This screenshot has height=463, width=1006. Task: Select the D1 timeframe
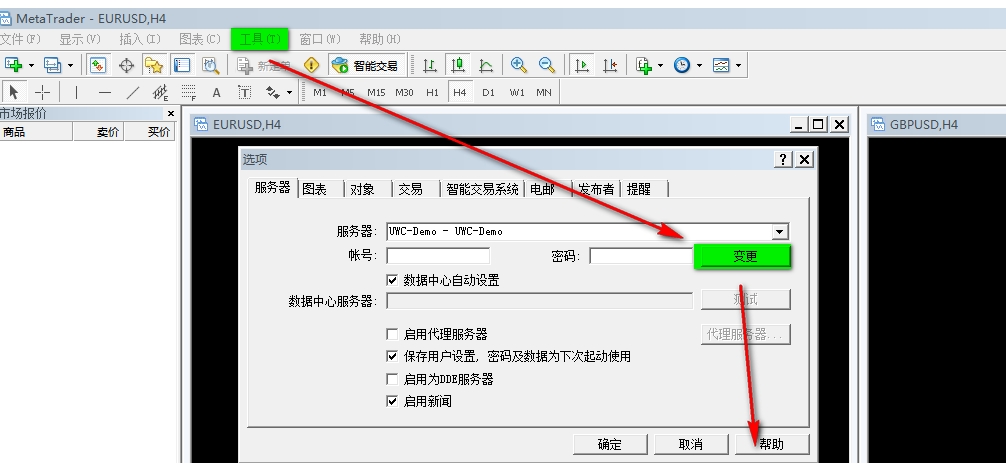488,92
